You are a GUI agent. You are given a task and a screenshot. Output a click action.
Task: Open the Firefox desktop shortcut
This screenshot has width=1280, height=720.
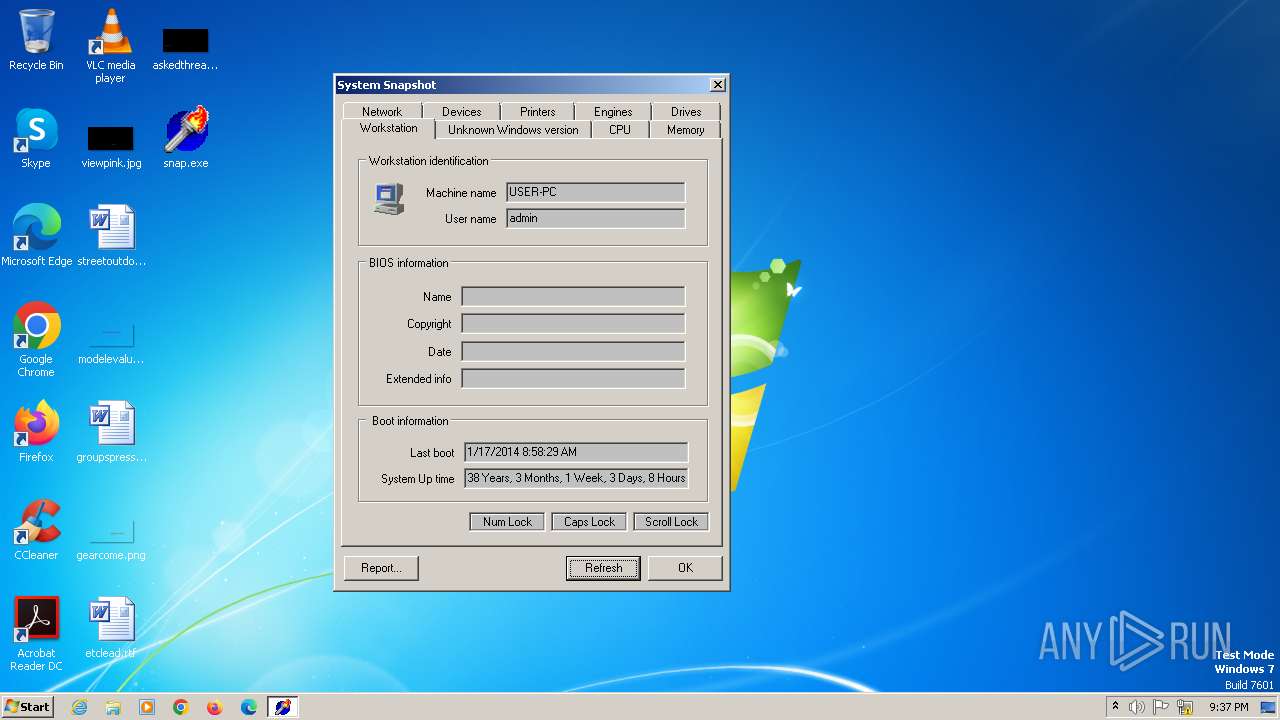pos(36,432)
